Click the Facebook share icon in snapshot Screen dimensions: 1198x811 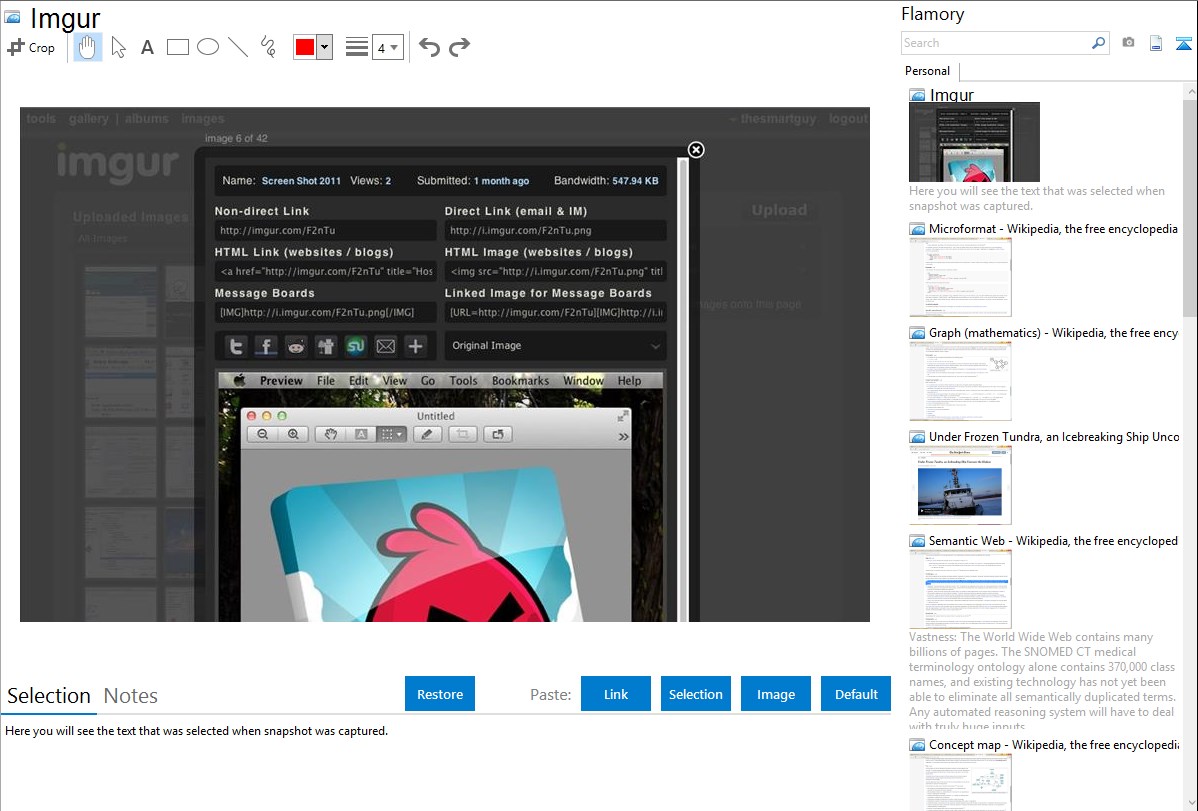[266, 346]
